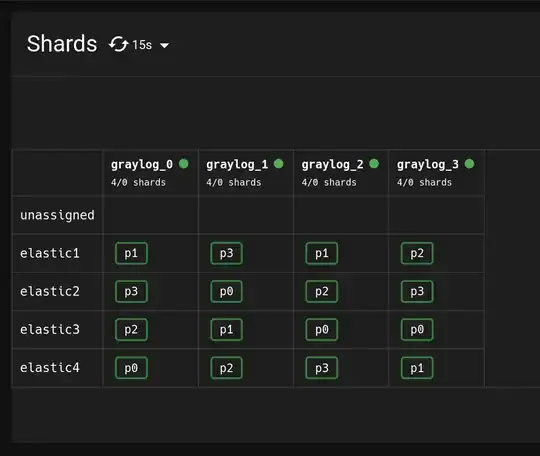Click shard p3 of graylog_2 on elastic4

[x=322, y=368]
